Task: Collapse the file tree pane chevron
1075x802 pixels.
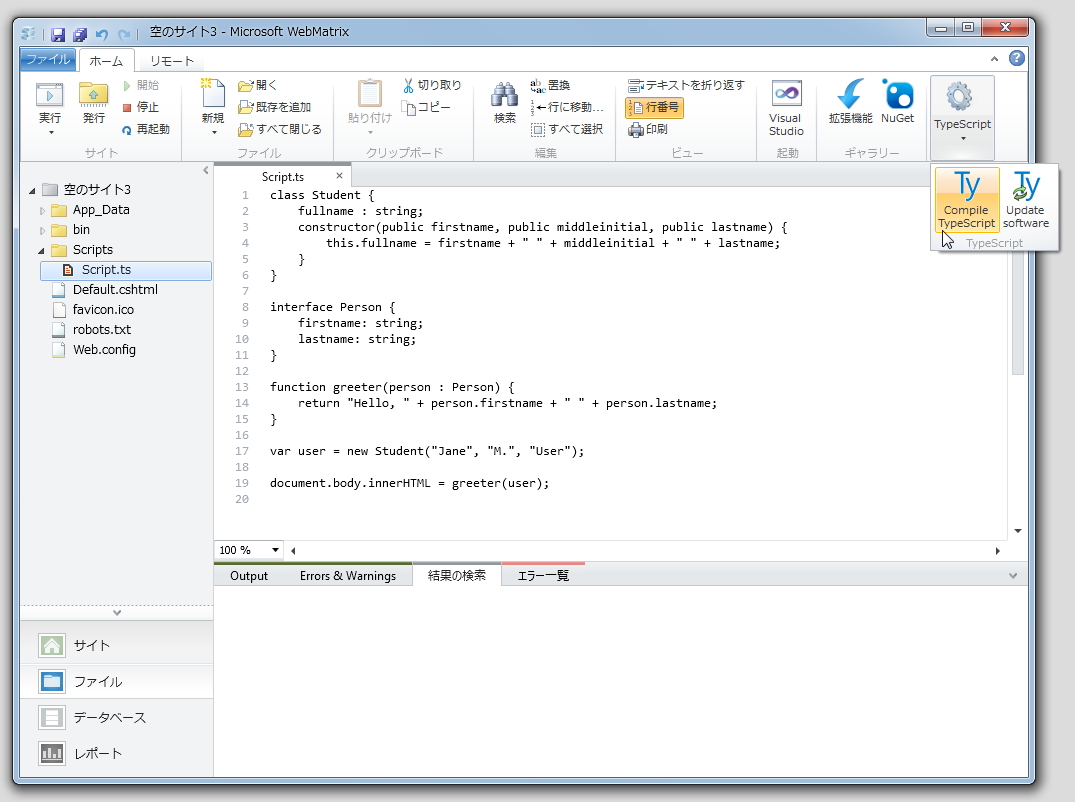Action: tap(205, 170)
